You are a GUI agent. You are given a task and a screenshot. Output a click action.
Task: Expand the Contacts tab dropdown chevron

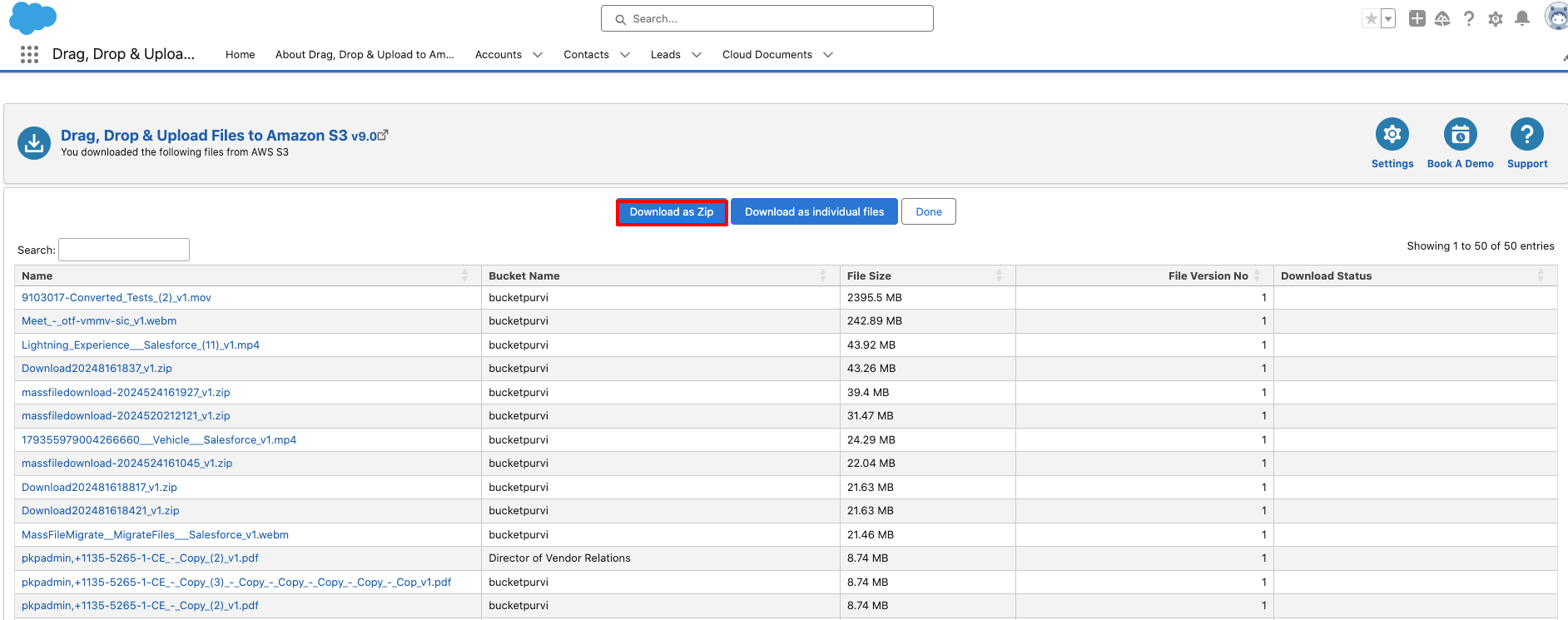coord(625,55)
